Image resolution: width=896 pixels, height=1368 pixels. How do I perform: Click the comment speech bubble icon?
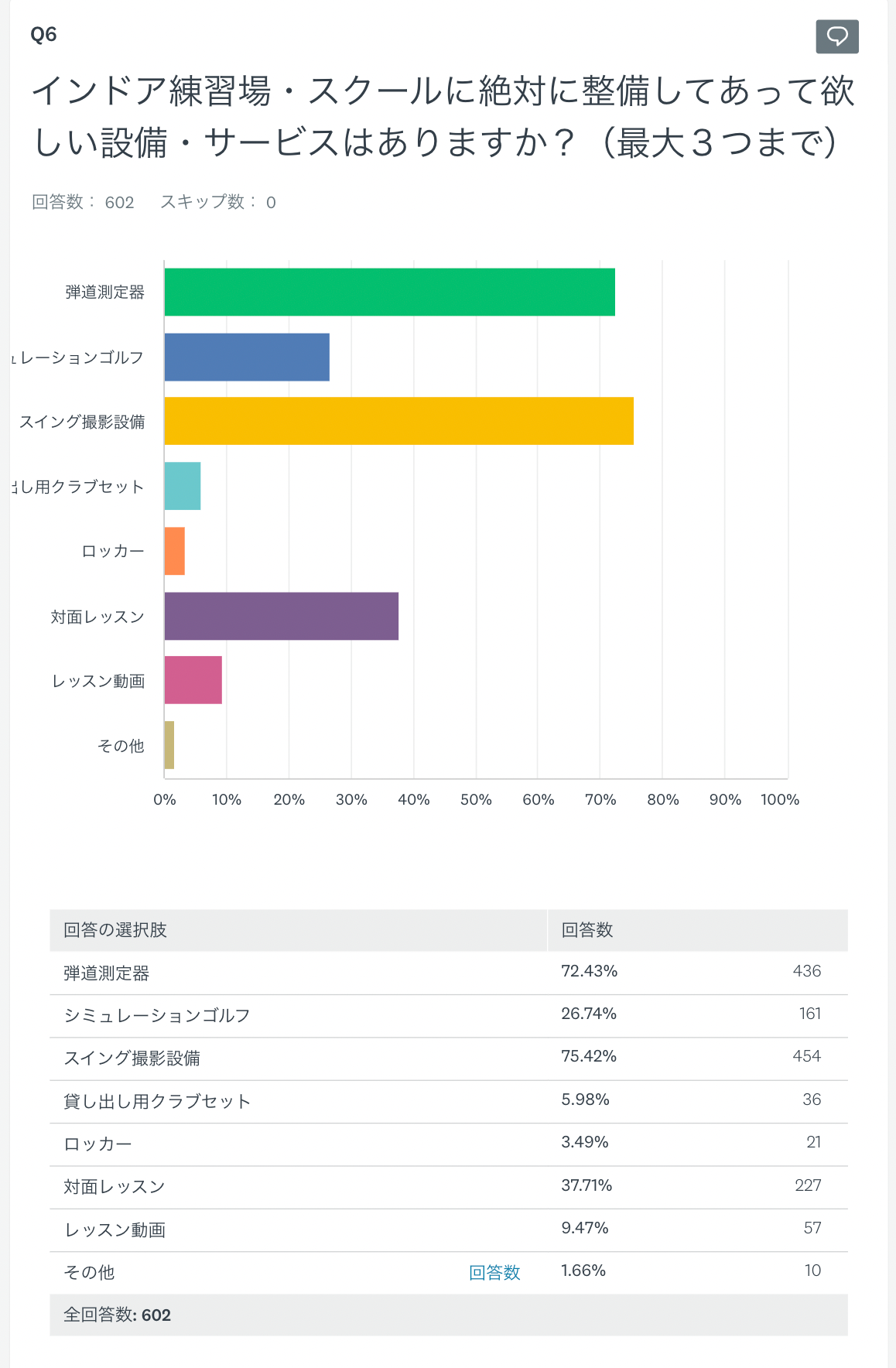tap(837, 36)
